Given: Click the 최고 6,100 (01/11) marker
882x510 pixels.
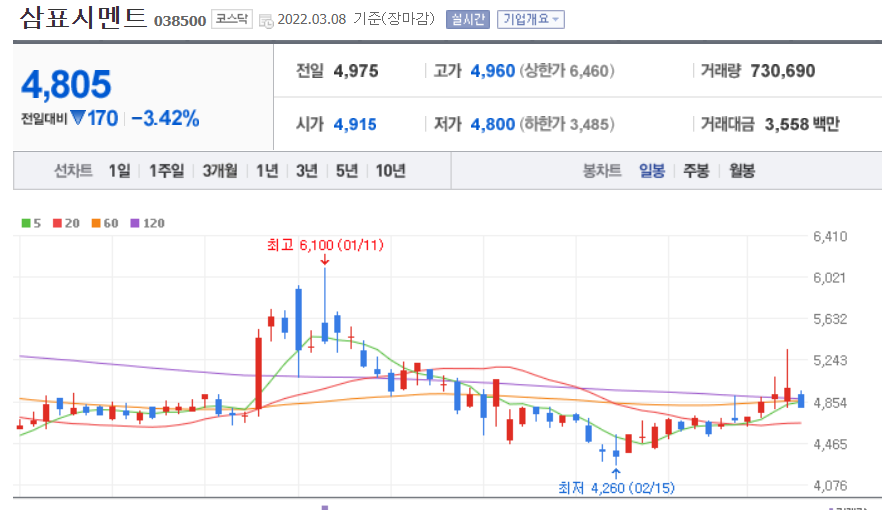Looking at the screenshot, I should click(x=325, y=246).
